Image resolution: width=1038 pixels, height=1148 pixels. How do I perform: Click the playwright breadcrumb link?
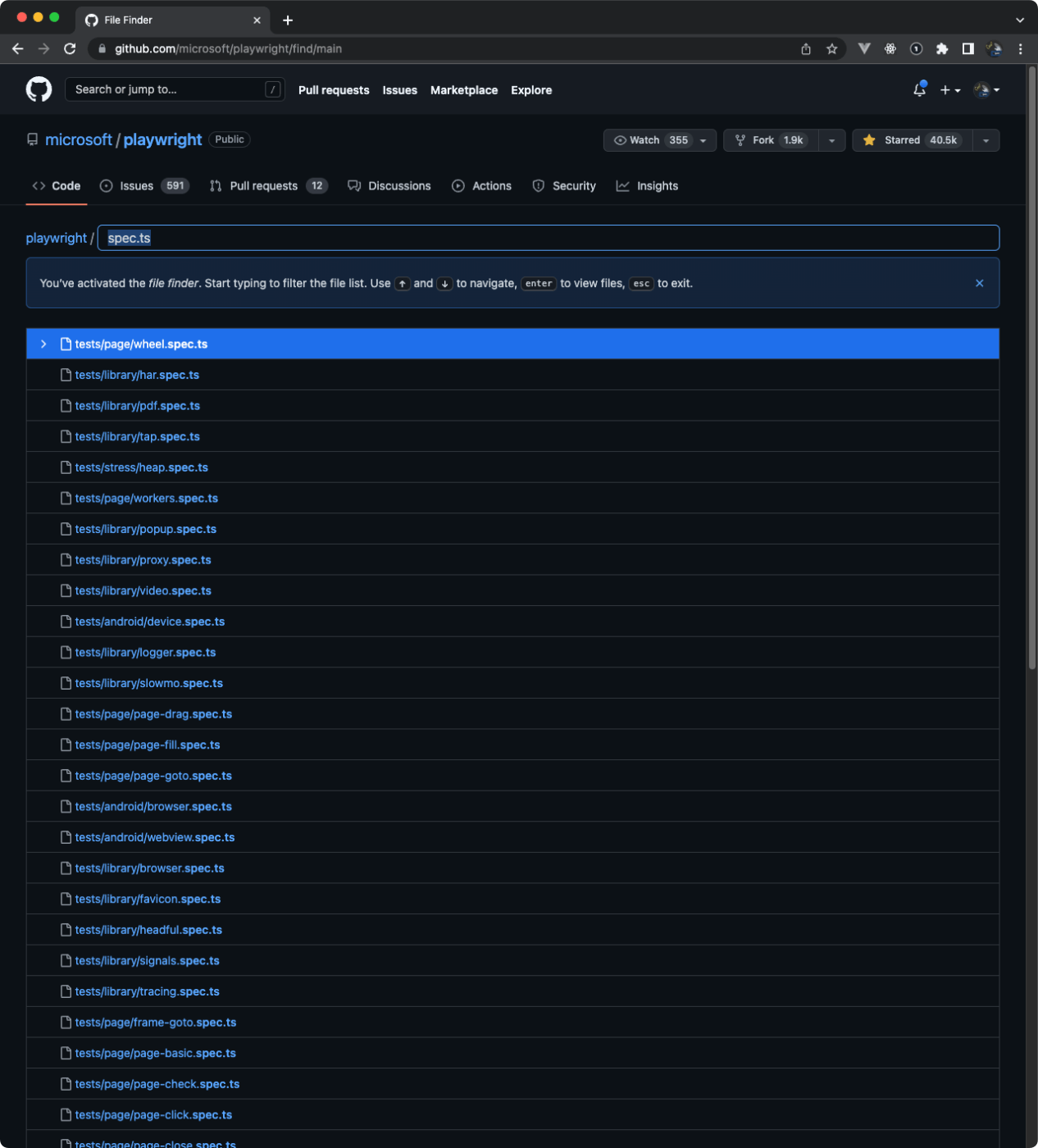(x=56, y=238)
